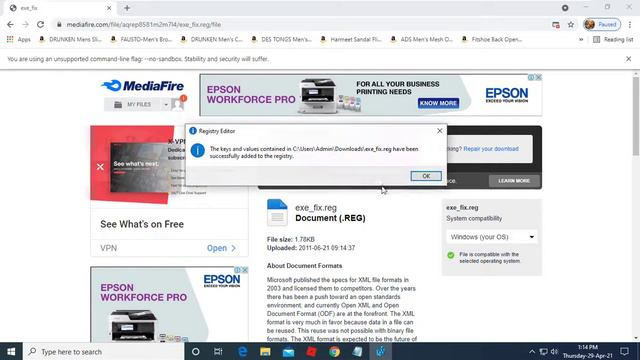Reload the MediaFire page
This screenshot has width=640, height=360.
tap(40, 24)
